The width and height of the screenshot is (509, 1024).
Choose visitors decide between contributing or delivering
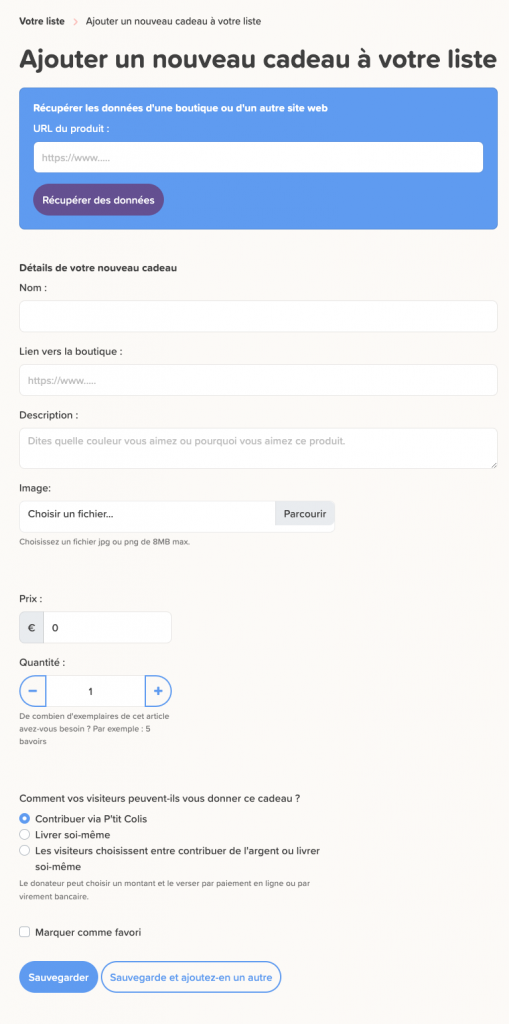(25, 850)
